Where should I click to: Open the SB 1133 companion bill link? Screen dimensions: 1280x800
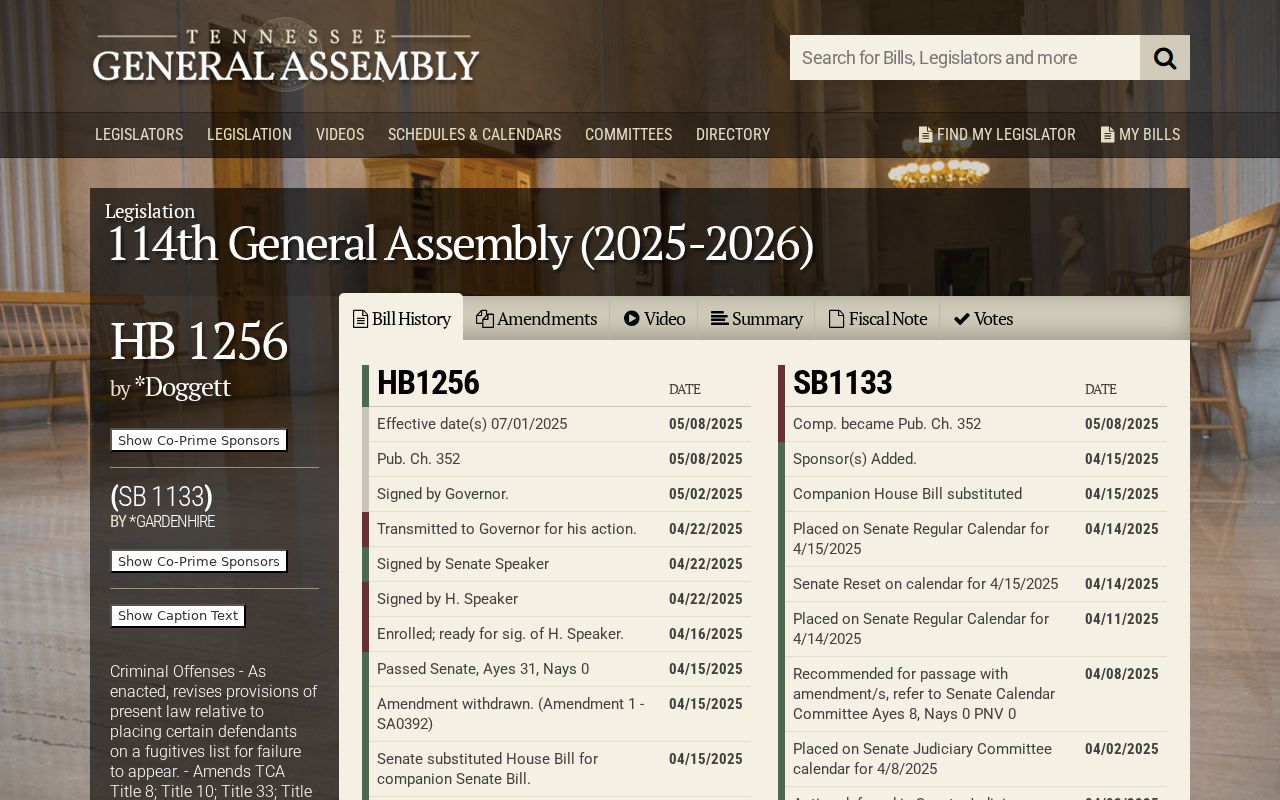coord(161,496)
